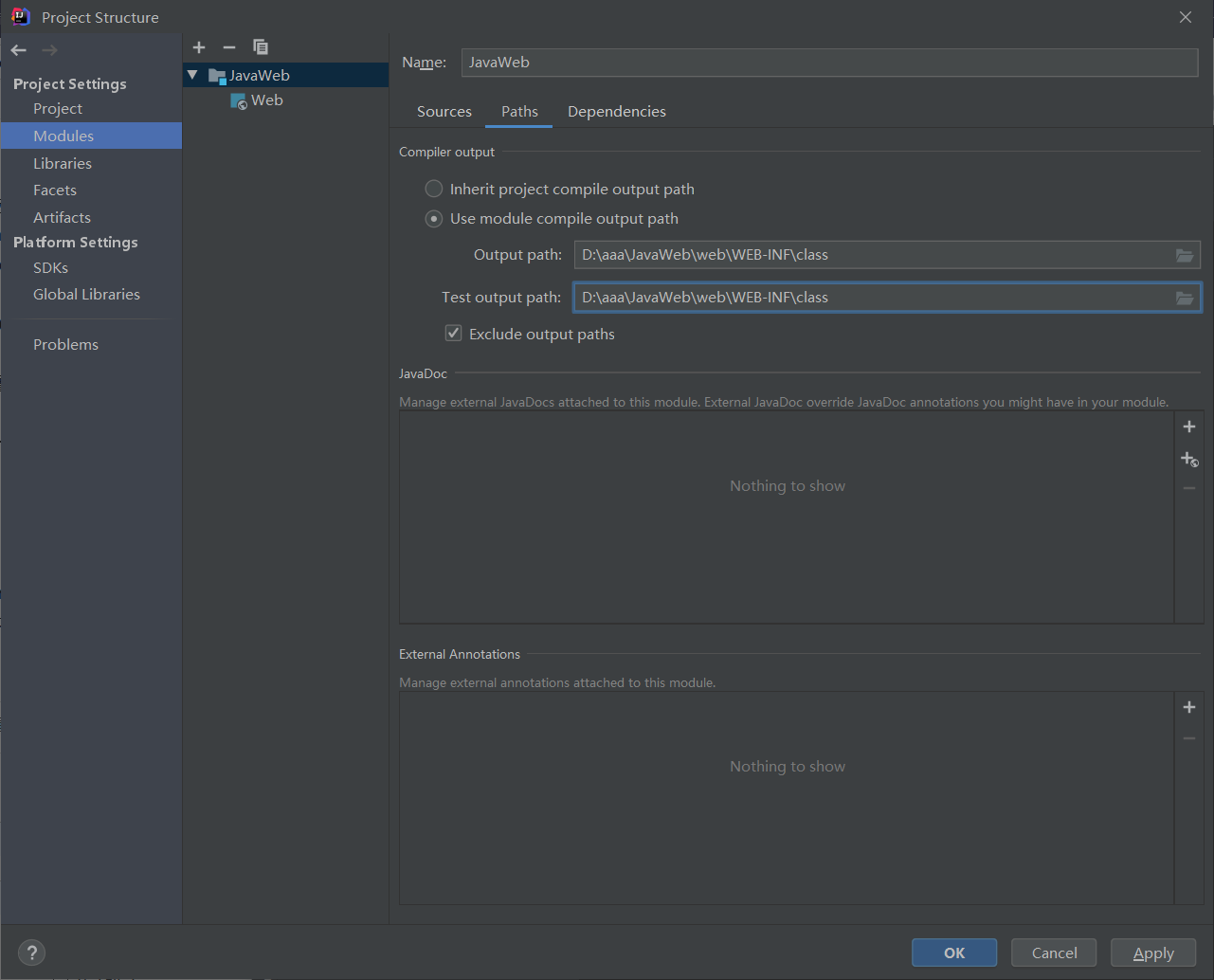Viewport: 1214px width, 980px height.
Task: Remove JavaDoc entry with minus icon
Action: coord(1189,488)
